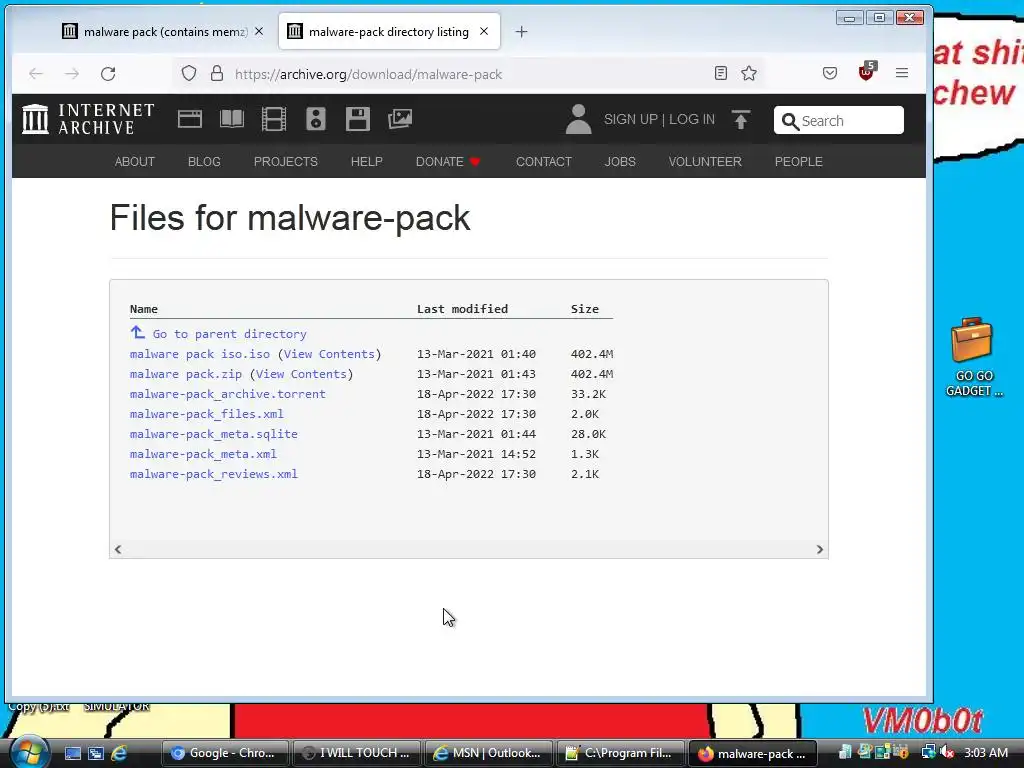Close the malware pack (contains memz) tab

(259, 31)
